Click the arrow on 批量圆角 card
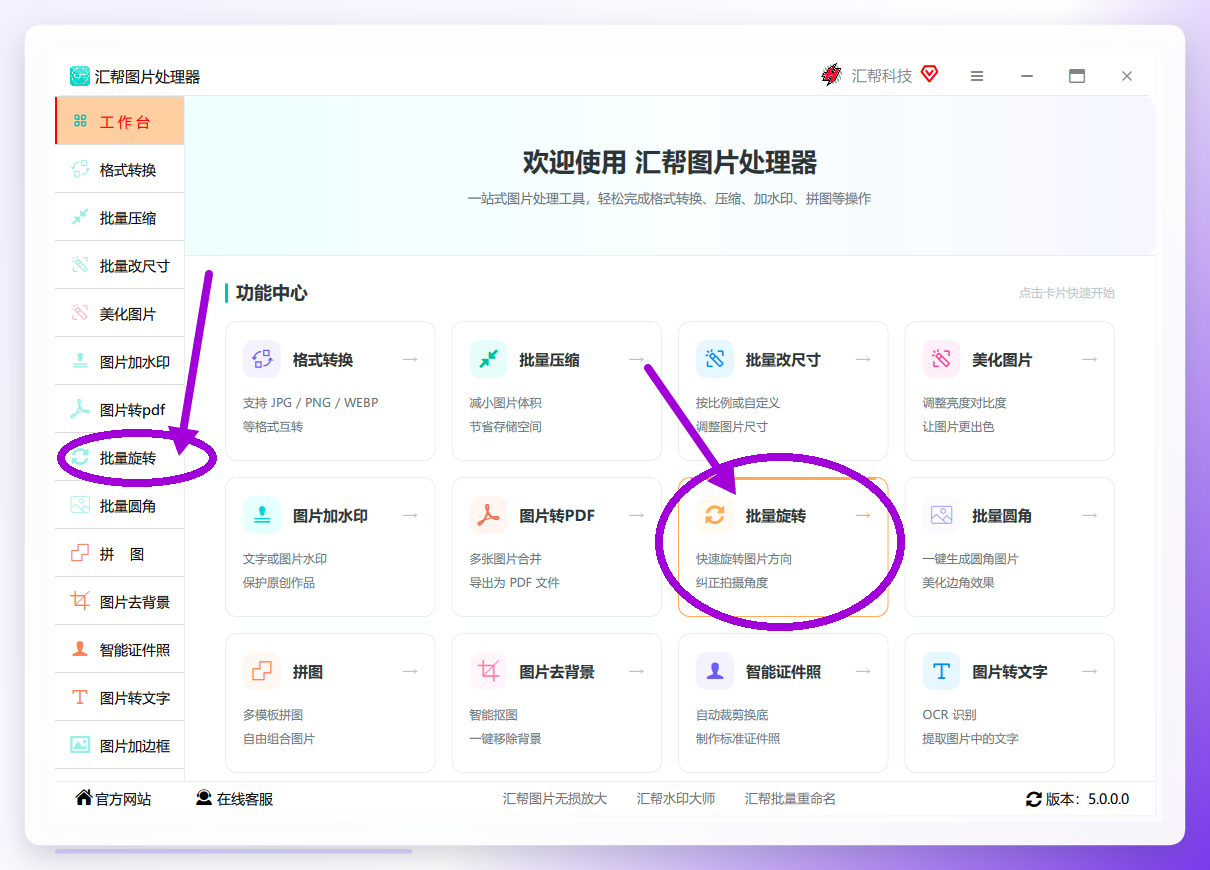The height and width of the screenshot is (870, 1210). (1089, 515)
